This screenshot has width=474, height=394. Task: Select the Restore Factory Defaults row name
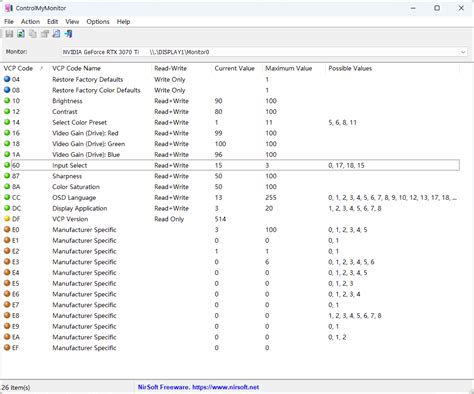point(88,79)
